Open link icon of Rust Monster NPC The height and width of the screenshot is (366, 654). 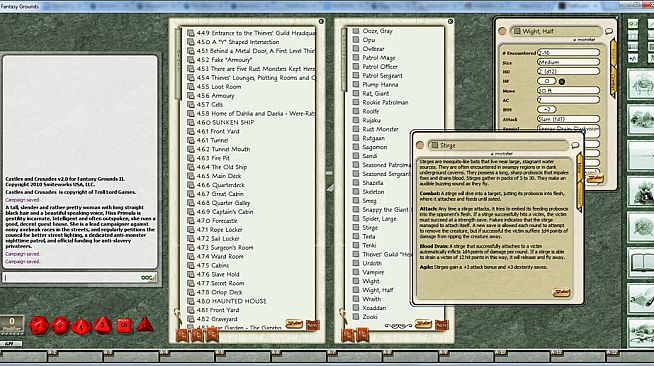click(356, 129)
